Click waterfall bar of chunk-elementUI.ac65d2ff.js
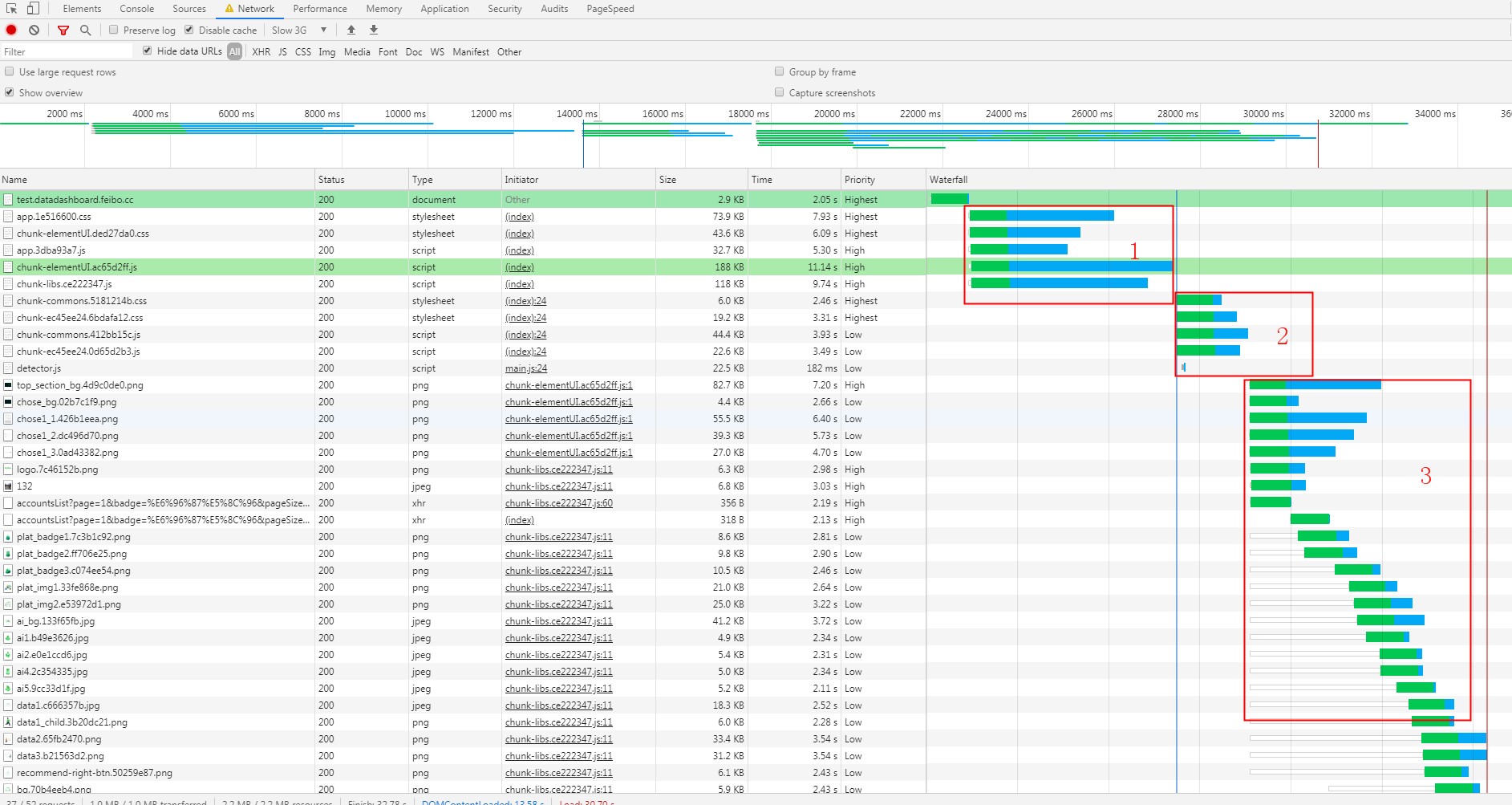This screenshot has width=1512, height=805. (1071, 266)
